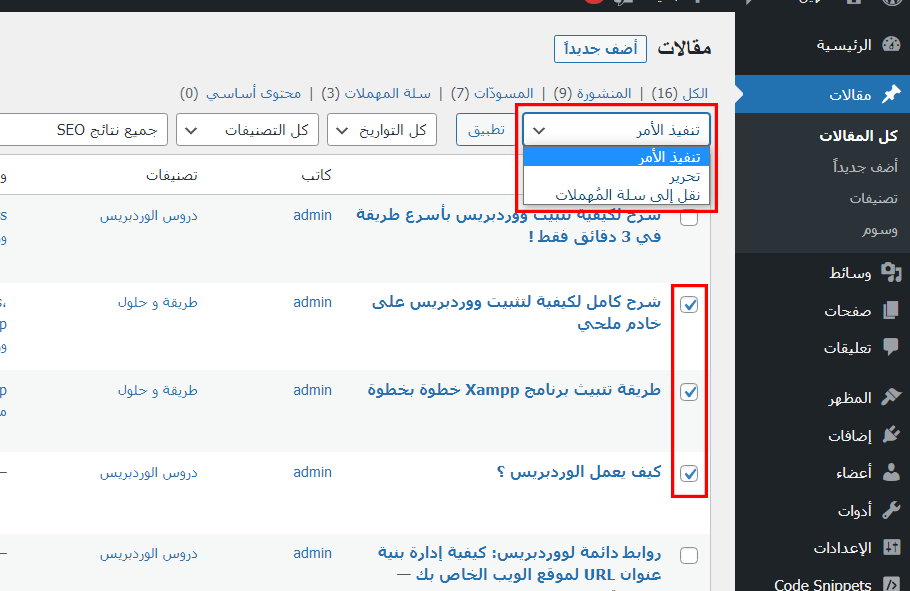Open the كل التواريخ date filter dropdown
910x591 pixels.
tap(381, 130)
